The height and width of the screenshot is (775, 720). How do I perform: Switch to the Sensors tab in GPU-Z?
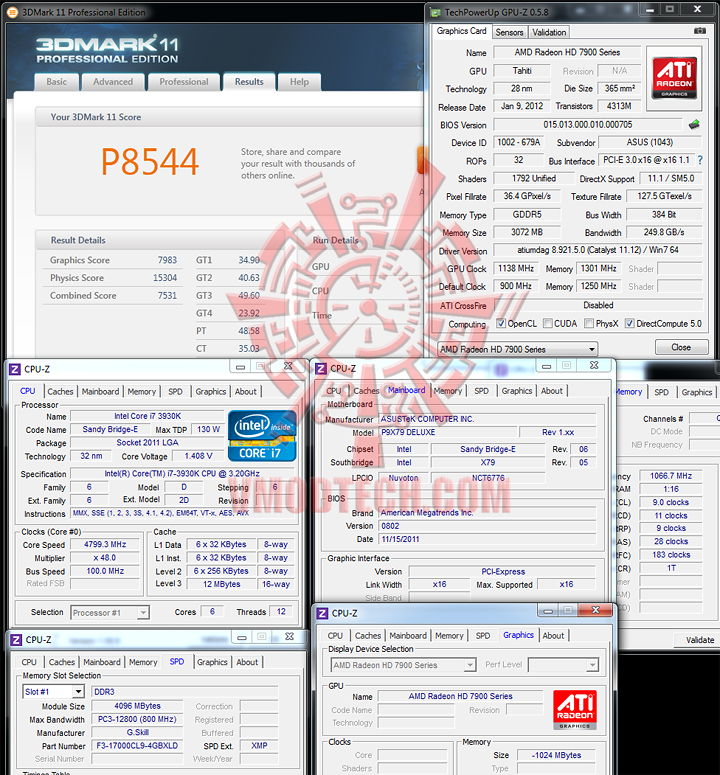tap(509, 32)
